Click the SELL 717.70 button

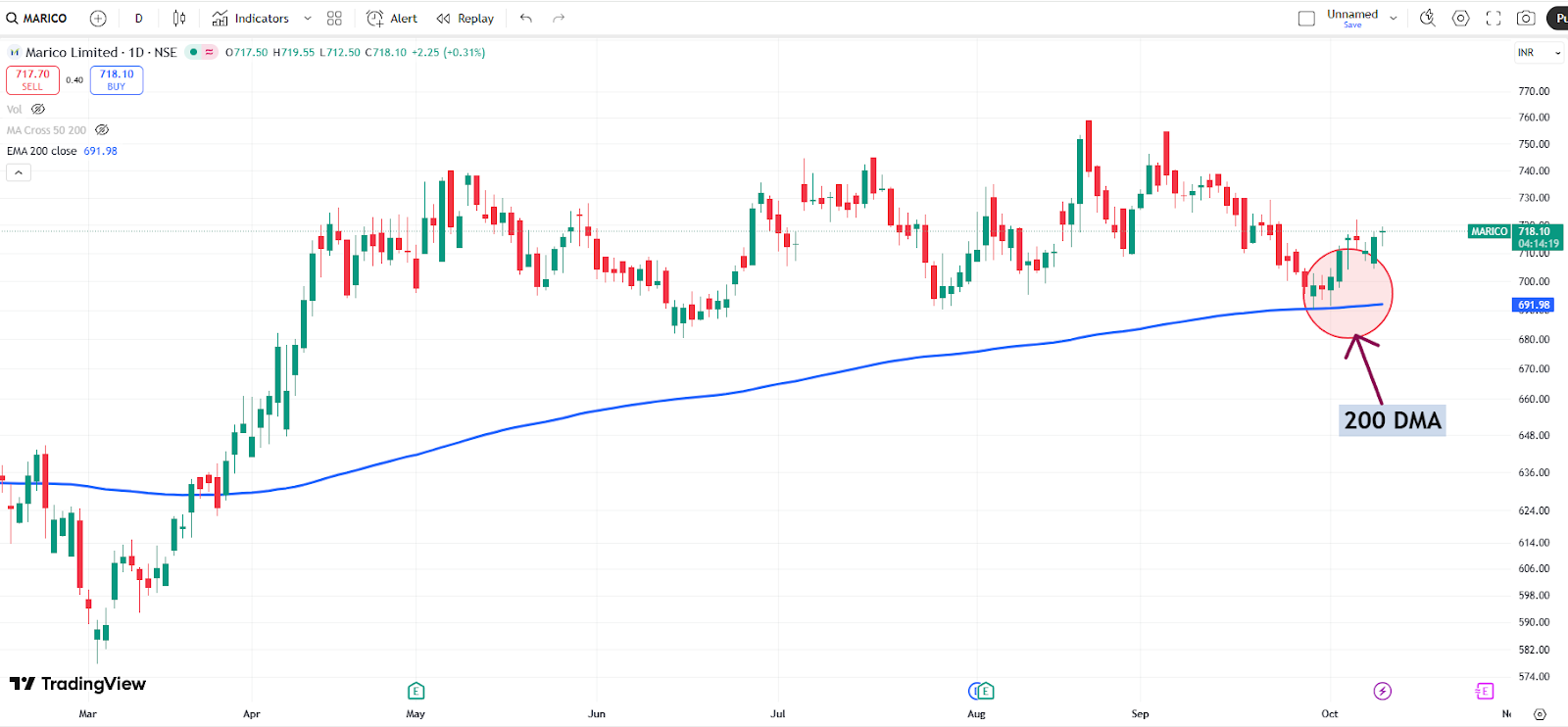pos(32,80)
